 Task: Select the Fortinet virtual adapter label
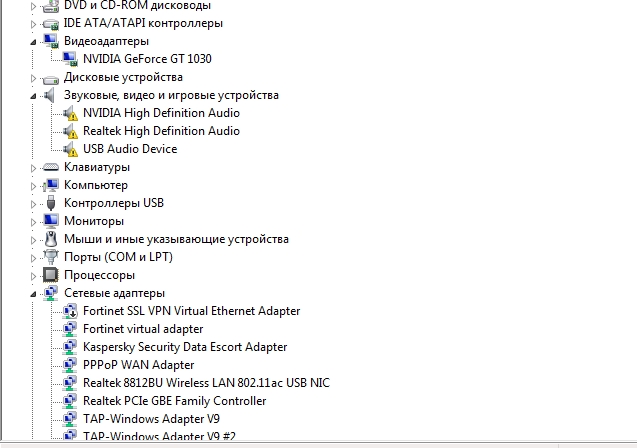click(x=143, y=329)
